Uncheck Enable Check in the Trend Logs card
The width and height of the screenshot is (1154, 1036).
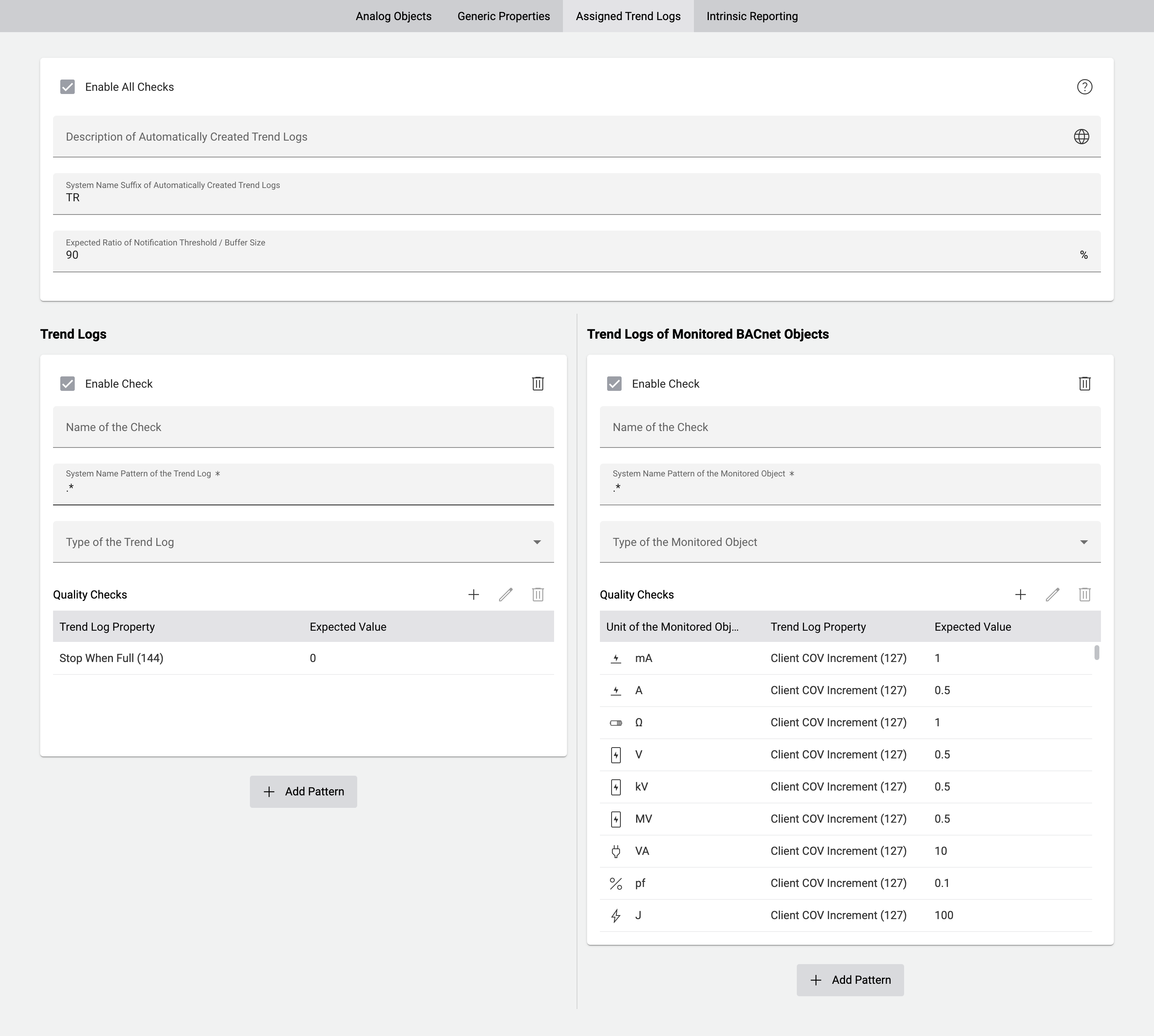(68, 384)
